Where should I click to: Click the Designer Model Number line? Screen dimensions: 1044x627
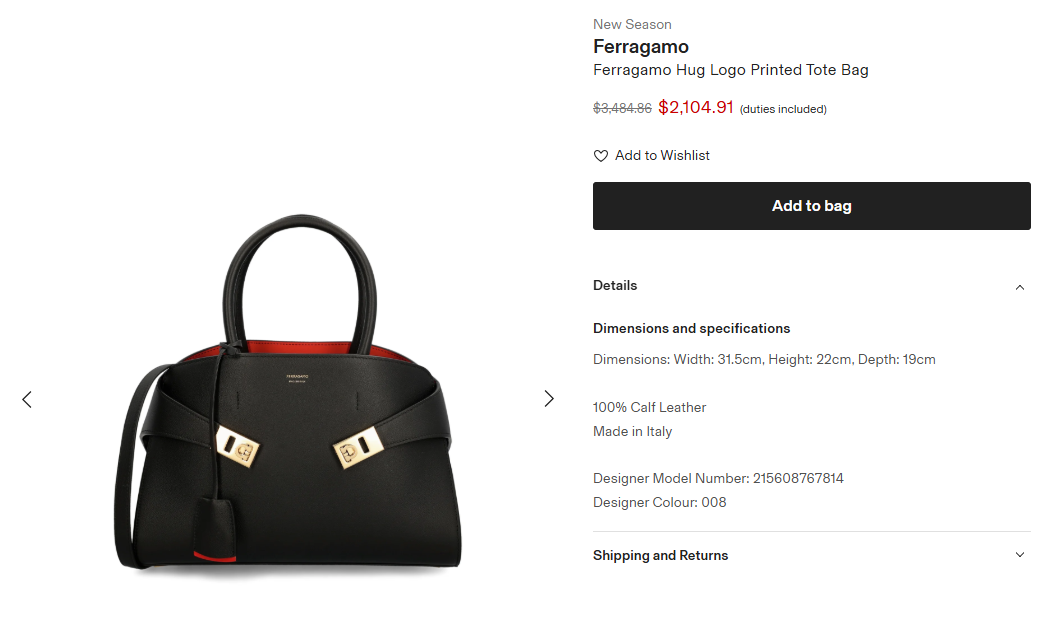pos(718,479)
